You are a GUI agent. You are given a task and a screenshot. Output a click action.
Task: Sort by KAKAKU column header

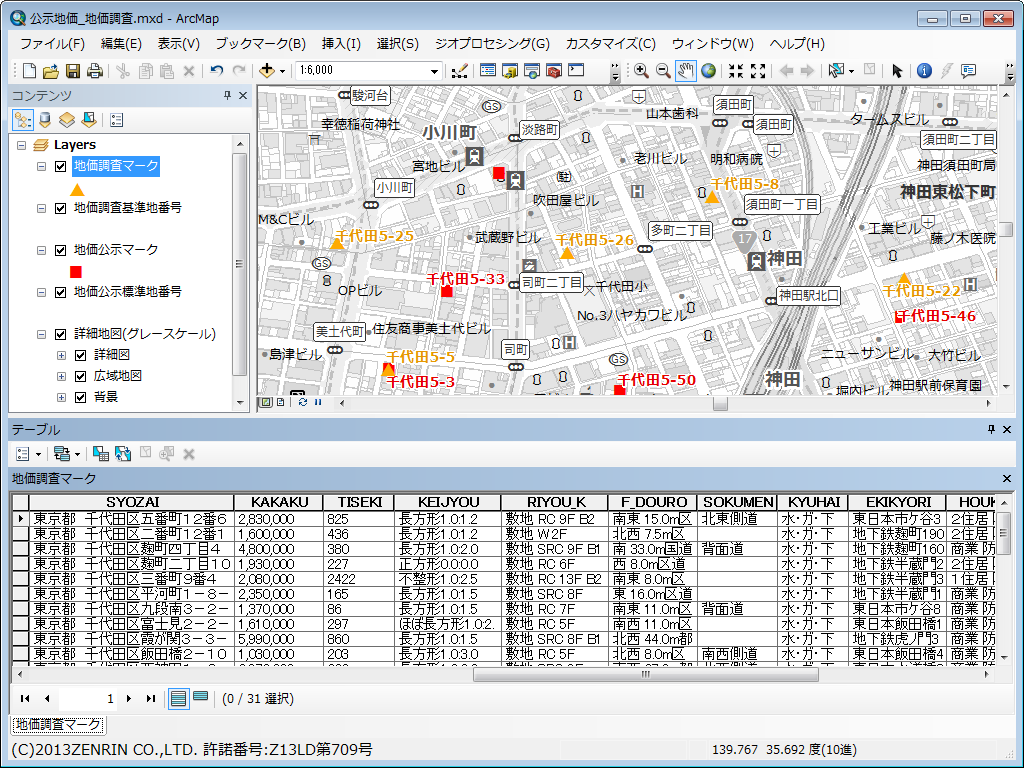tap(280, 502)
